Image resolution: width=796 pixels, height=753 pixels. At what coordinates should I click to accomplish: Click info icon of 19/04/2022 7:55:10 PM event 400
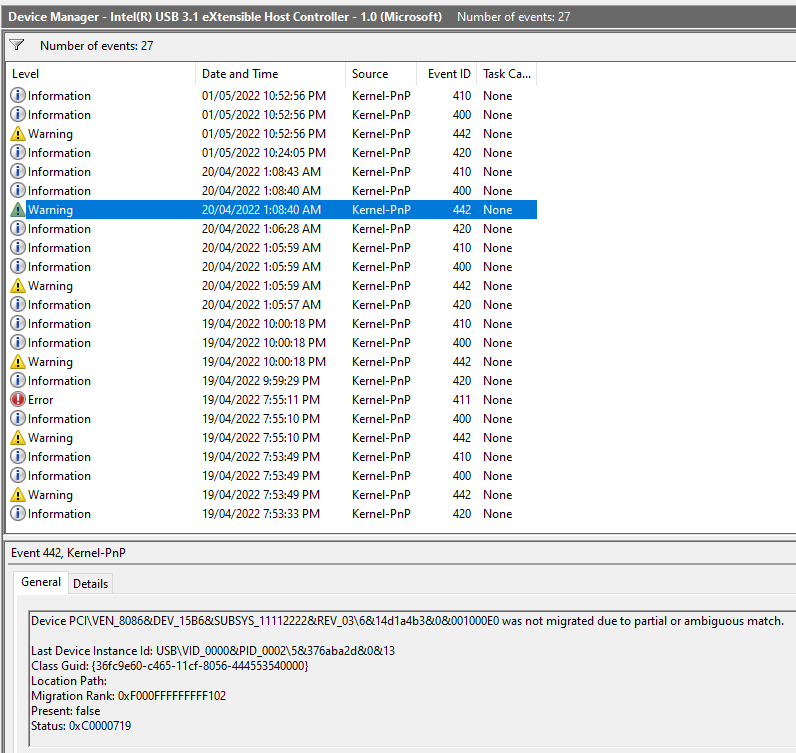[18, 418]
